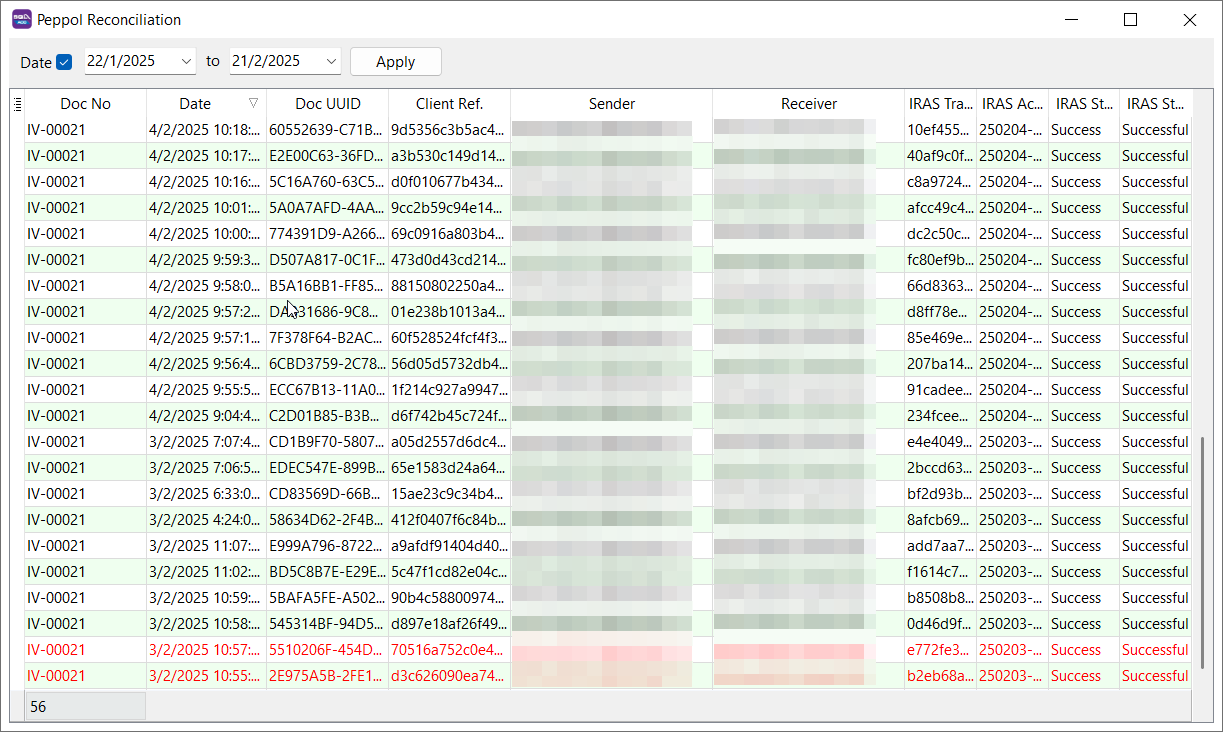Select the red row with UUID 5510206F-454D
This screenshot has width=1223, height=732.
tap(325, 650)
